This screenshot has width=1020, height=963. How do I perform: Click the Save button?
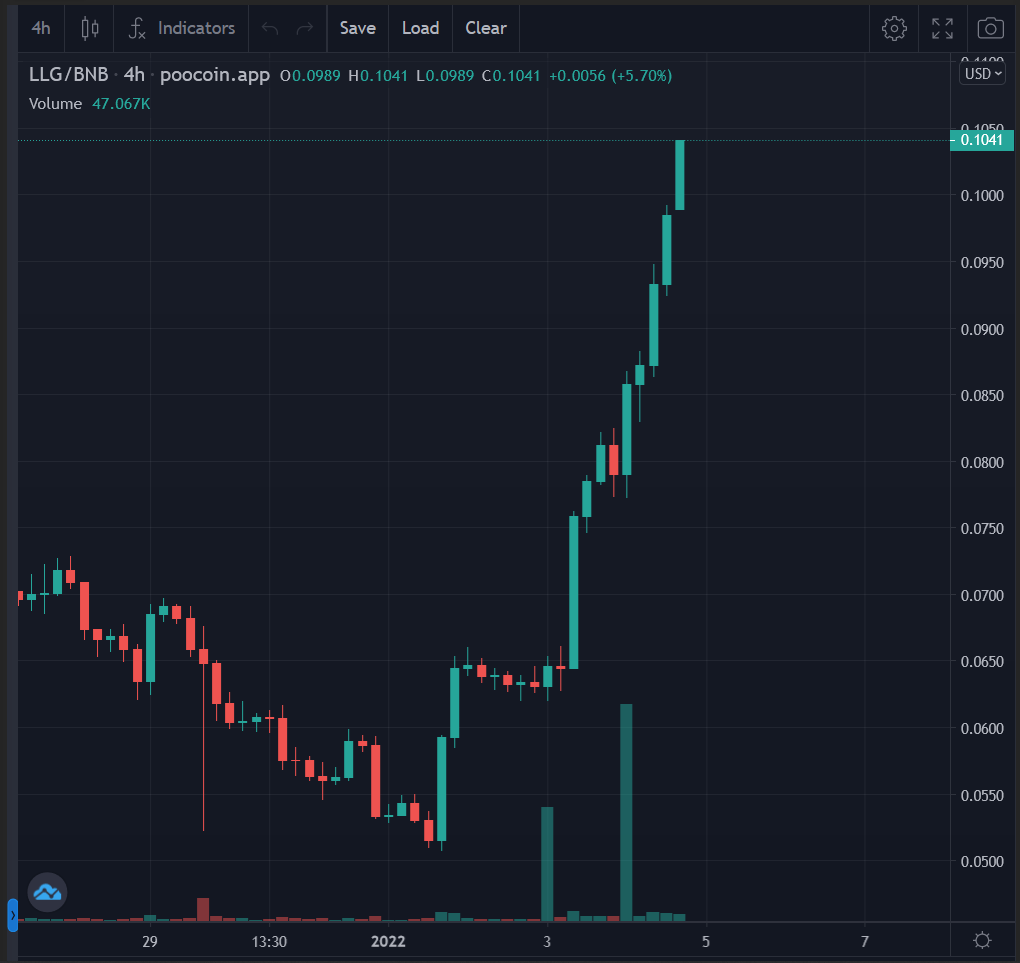[x=358, y=28]
